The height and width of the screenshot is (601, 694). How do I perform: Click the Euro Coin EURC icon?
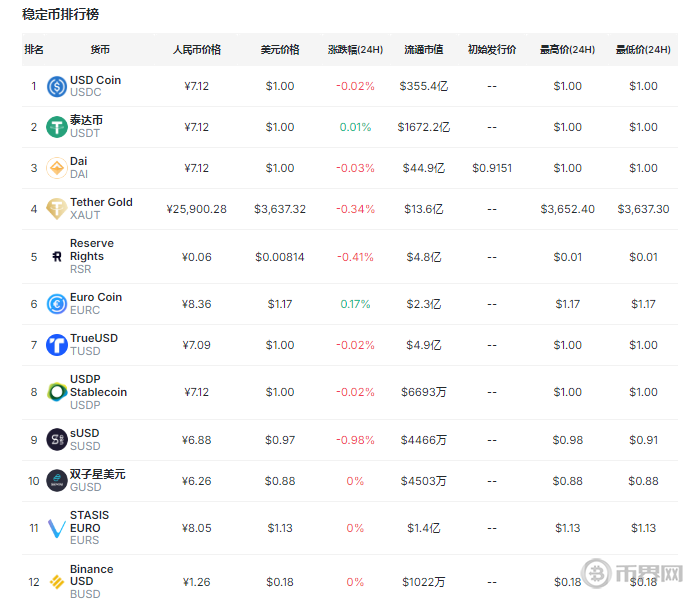[56, 304]
